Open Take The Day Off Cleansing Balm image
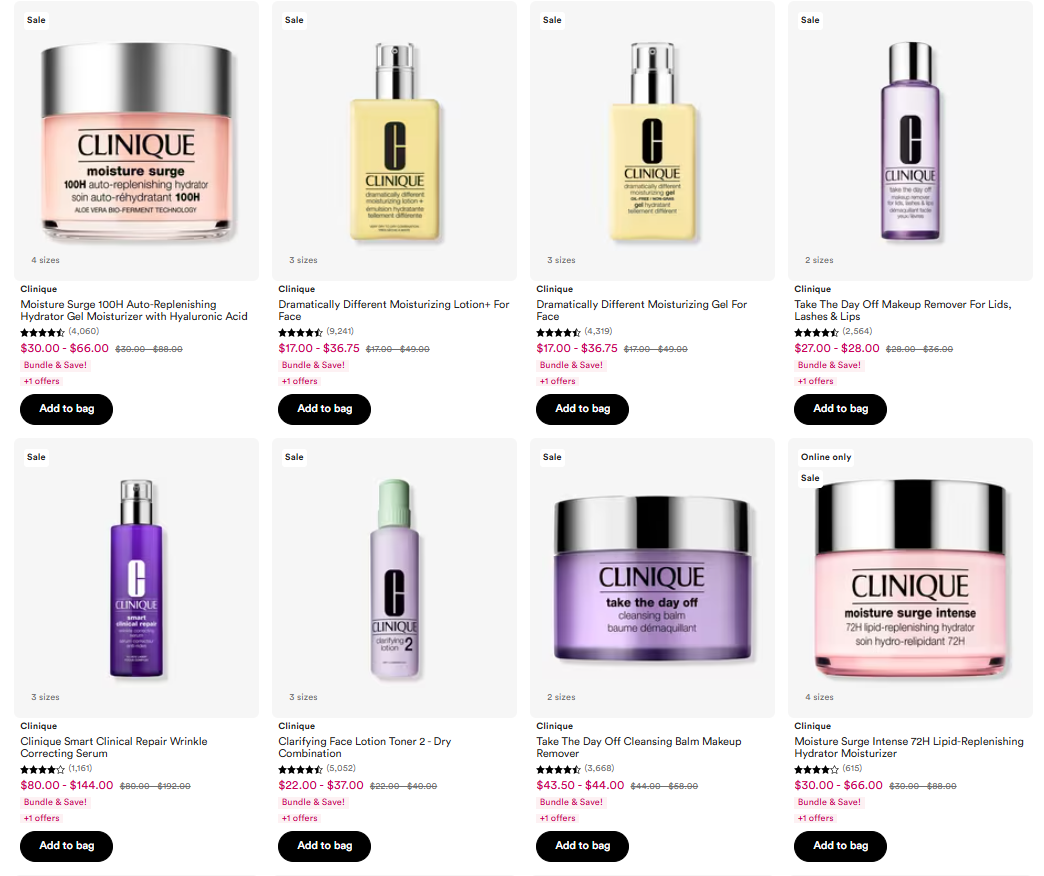Screen dimensions: 1044x876 (652, 578)
